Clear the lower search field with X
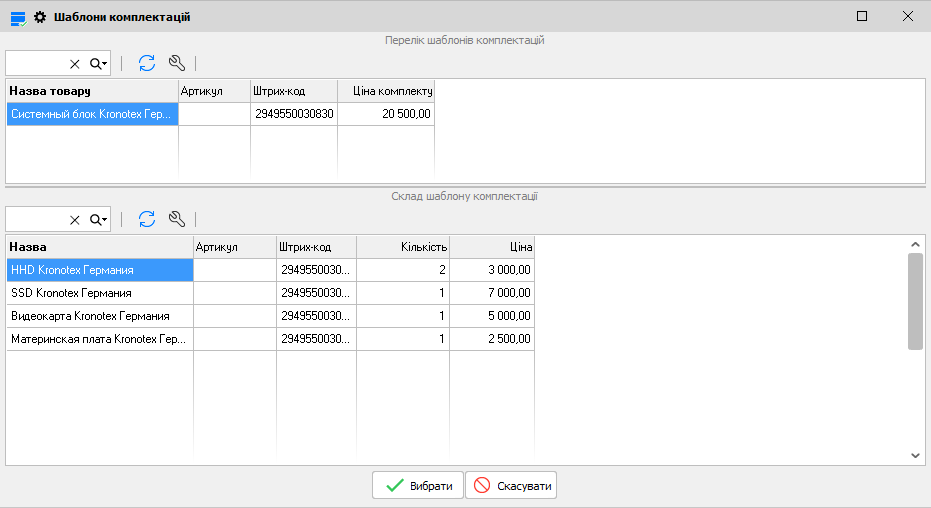Viewport: 931px width, 508px height. pyautogui.click(x=74, y=220)
